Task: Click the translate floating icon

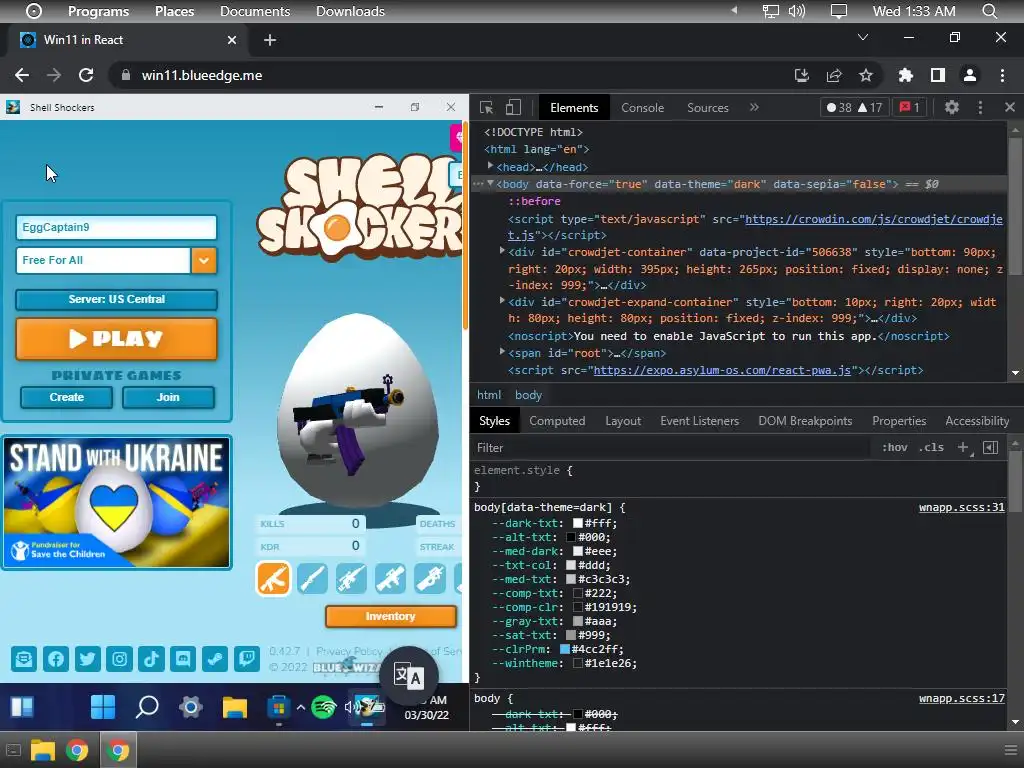Action: tap(408, 676)
